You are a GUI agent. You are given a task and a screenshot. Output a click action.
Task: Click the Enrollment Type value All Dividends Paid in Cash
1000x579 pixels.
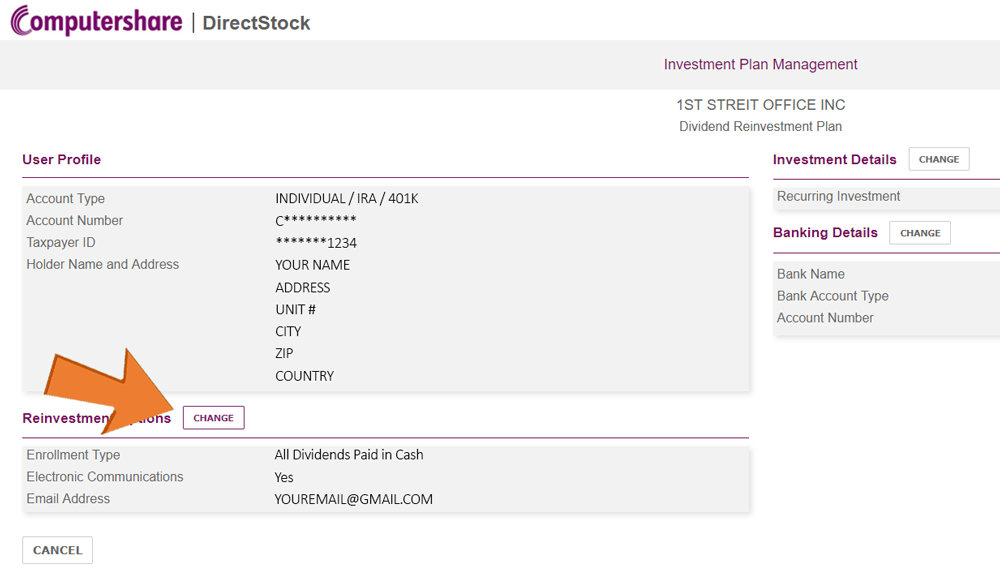click(x=349, y=455)
